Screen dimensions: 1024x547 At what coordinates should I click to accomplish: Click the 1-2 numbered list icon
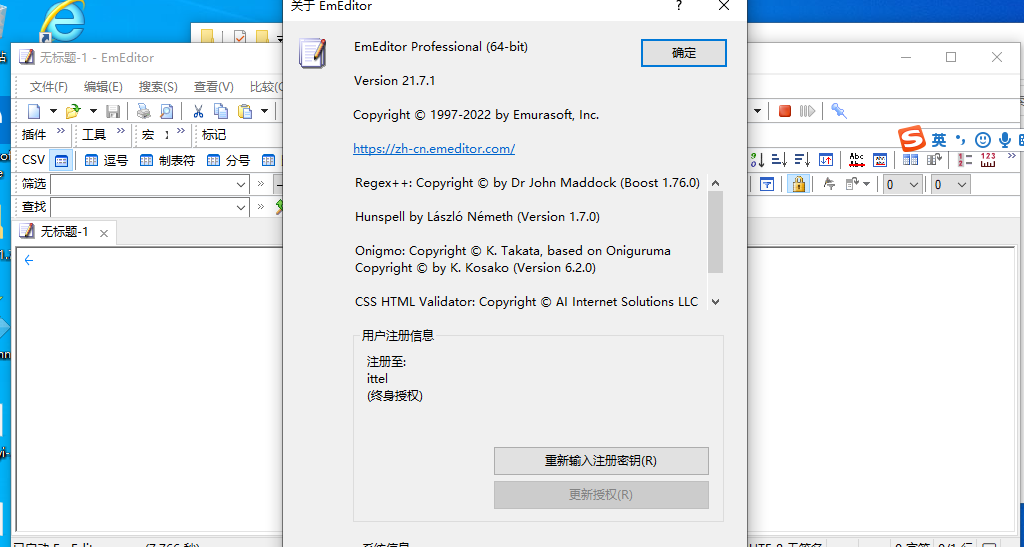[x=965, y=160]
